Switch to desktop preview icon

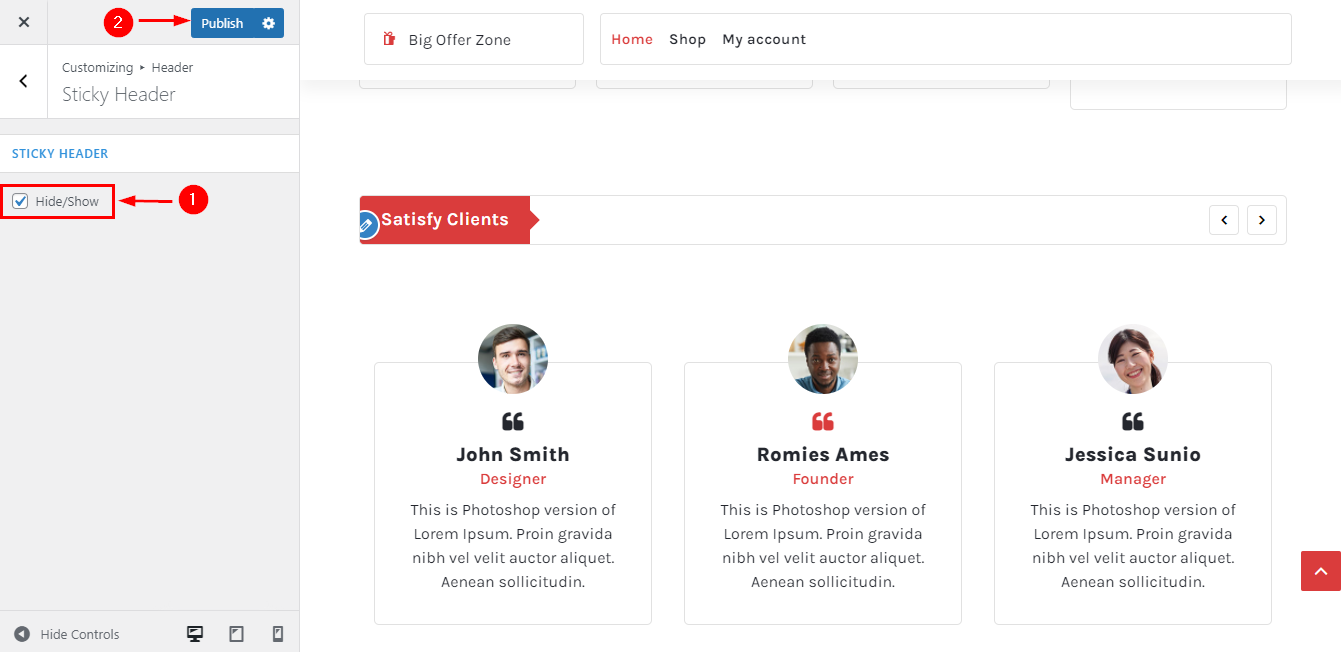coord(195,634)
